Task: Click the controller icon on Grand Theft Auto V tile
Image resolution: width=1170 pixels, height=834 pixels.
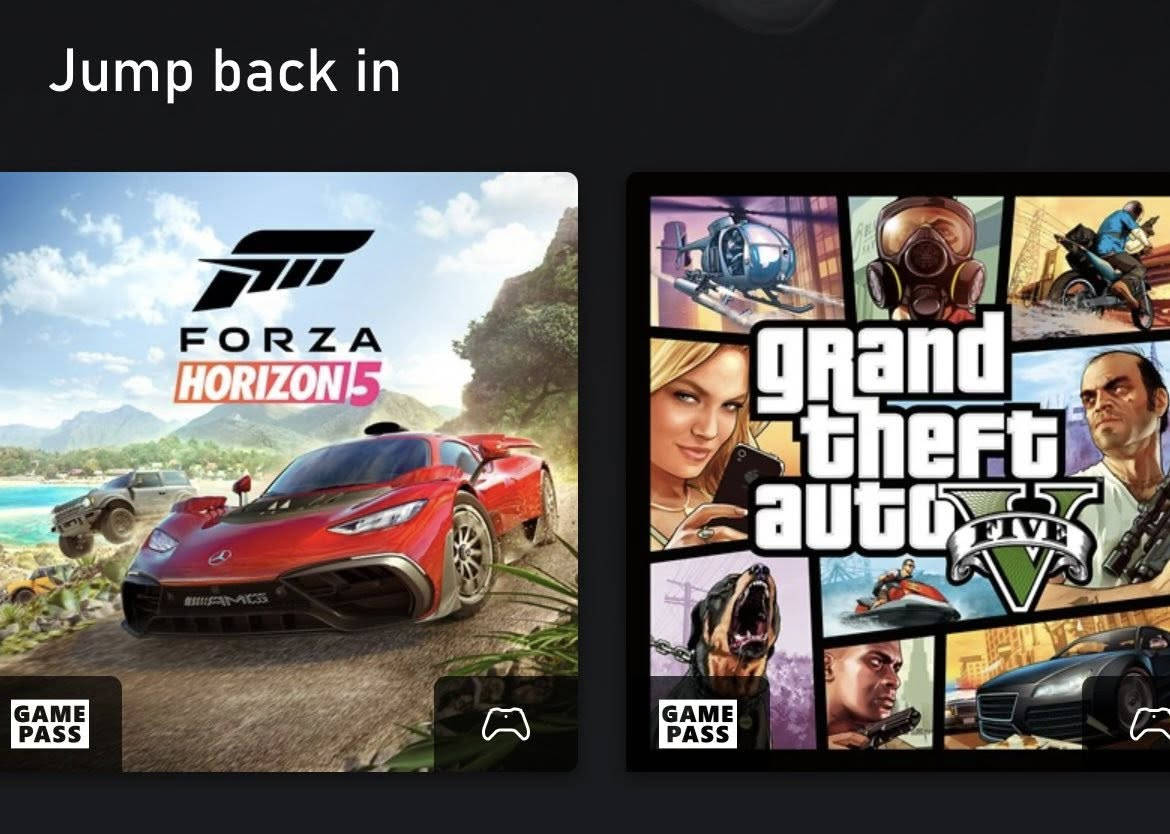Action: click(x=1150, y=724)
